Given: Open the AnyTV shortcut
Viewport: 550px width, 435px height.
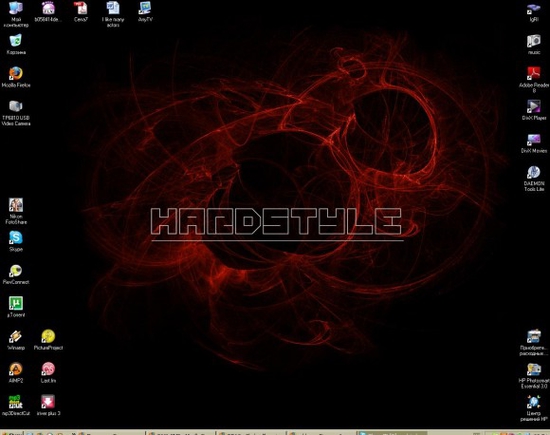Looking at the screenshot, I should (145, 12).
